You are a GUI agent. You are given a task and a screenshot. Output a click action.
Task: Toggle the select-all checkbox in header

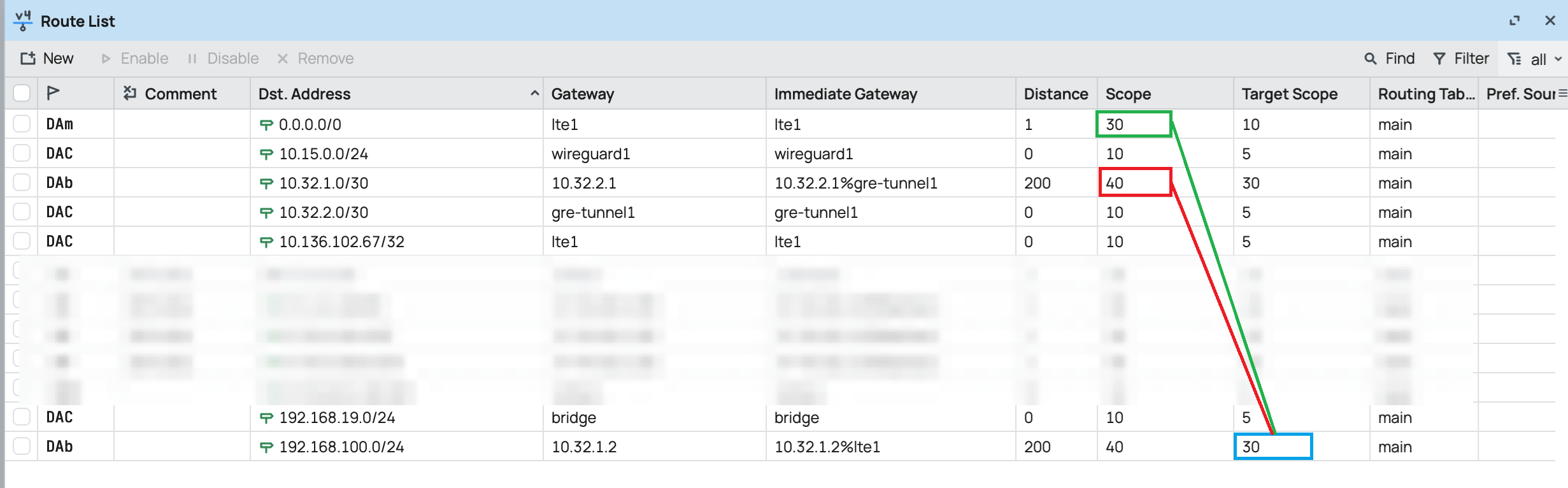coord(22,94)
